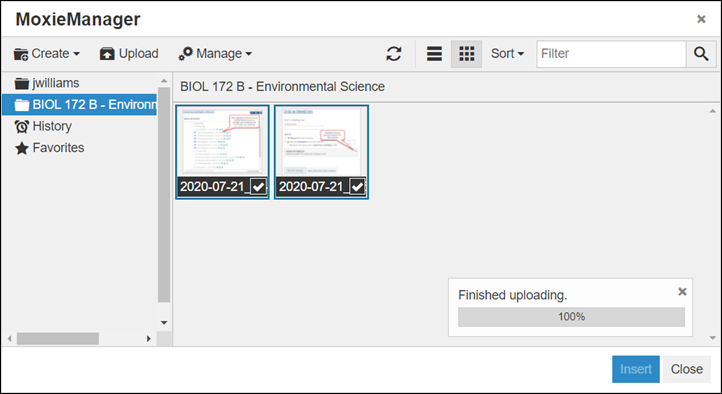722x394 pixels.
Task: Click the Insert button
Action: (636, 369)
